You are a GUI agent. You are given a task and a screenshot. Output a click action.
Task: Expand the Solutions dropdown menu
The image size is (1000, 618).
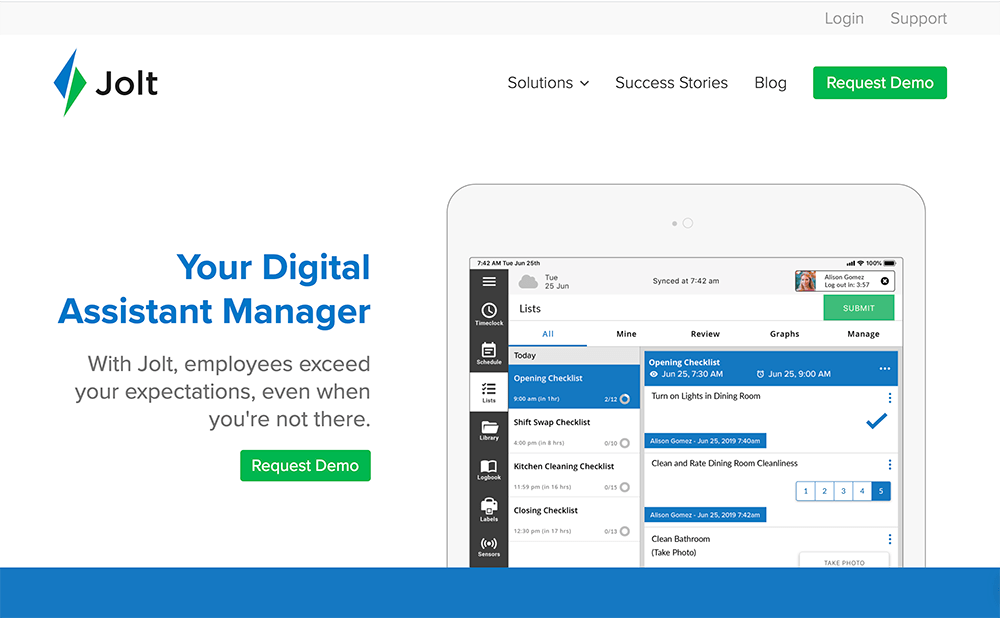(548, 83)
